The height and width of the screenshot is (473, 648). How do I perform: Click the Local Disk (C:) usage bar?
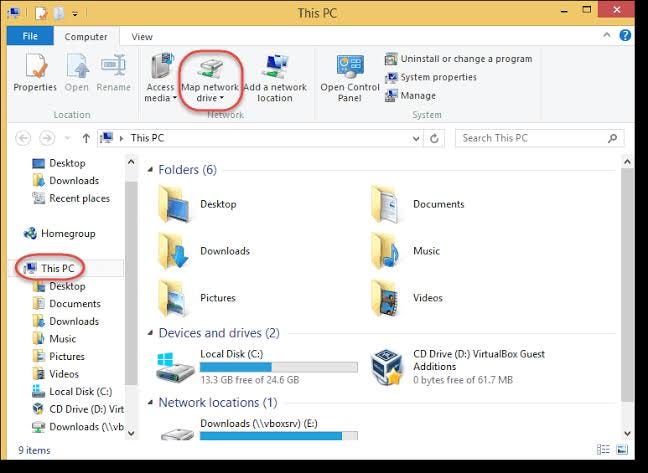[x=279, y=367]
